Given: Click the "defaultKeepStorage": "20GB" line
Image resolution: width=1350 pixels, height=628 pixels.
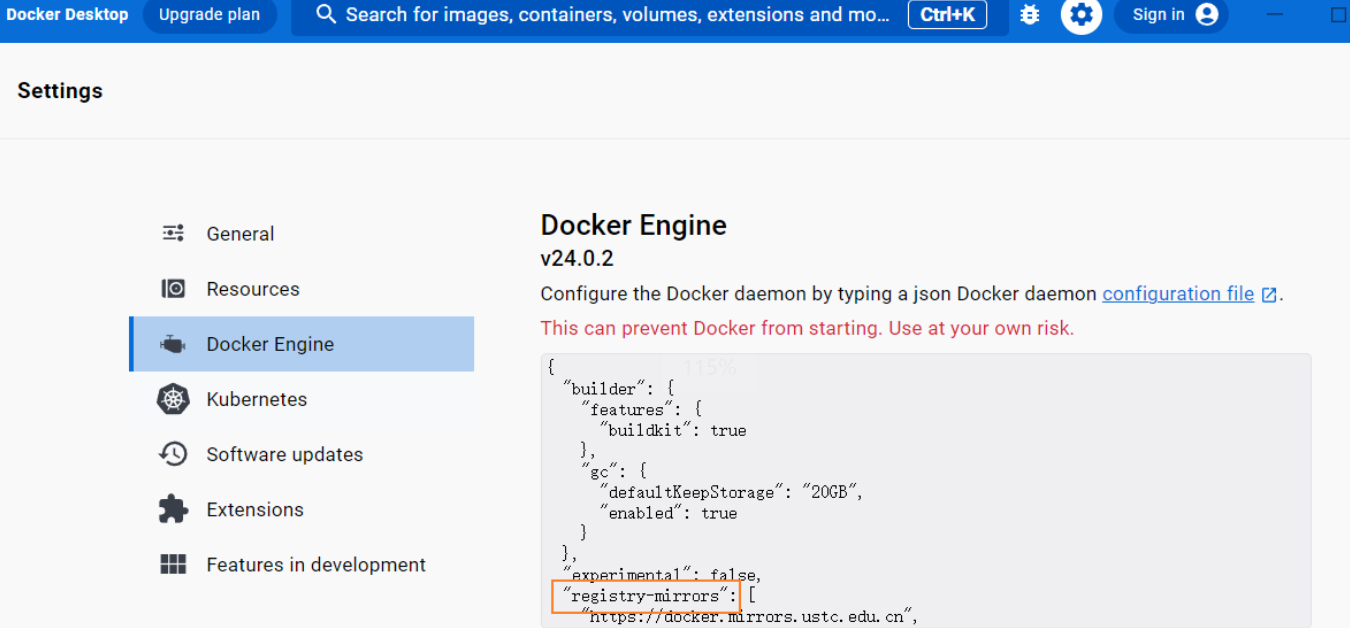Looking at the screenshot, I should pyautogui.click(x=730, y=492).
